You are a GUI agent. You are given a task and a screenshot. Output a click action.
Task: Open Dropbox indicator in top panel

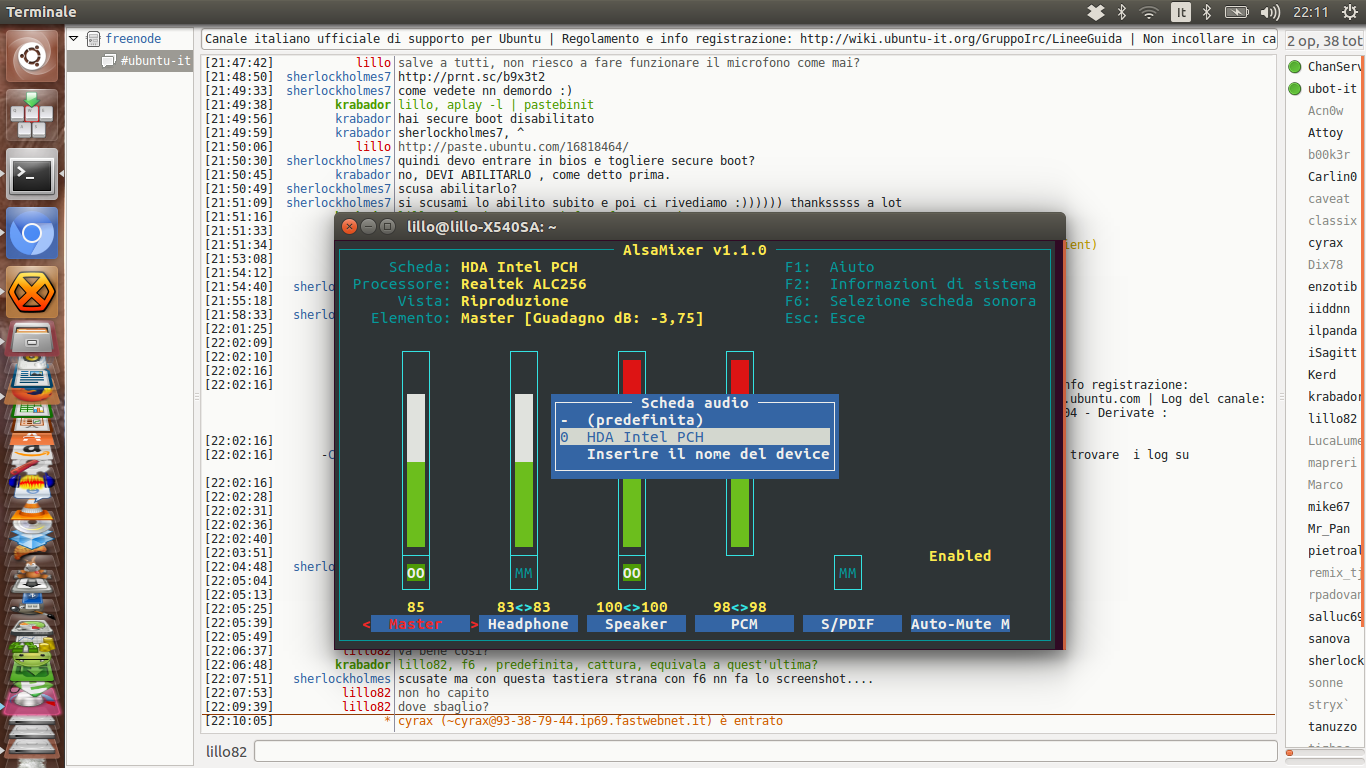(x=1096, y=12)
